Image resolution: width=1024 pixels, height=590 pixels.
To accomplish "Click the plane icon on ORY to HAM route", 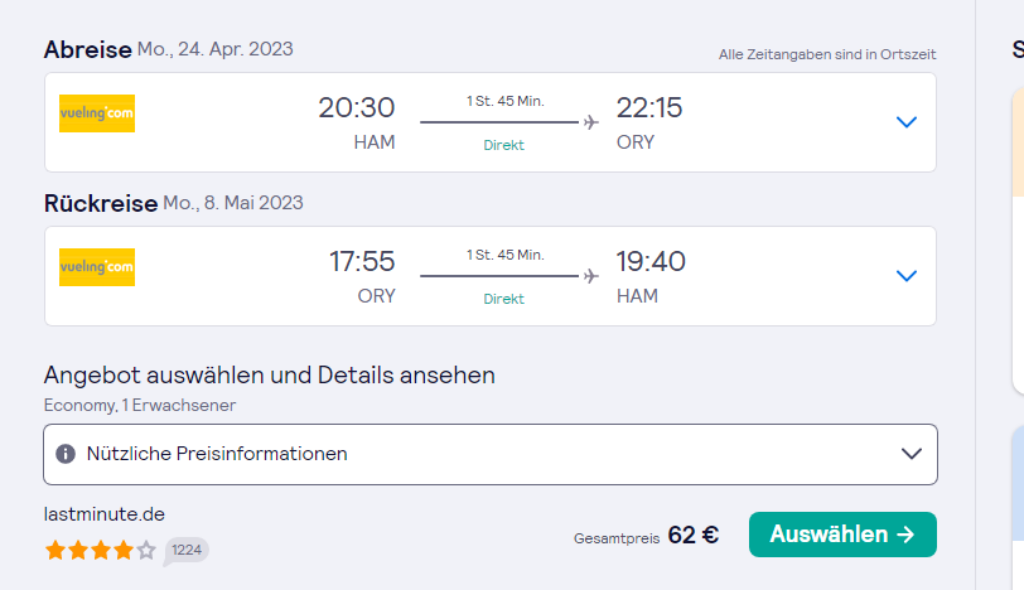I will 591,276.
